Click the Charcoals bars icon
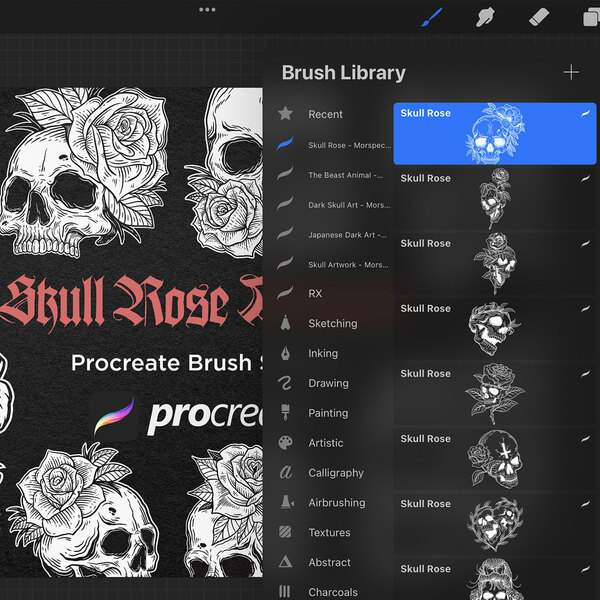Screen dimensions: 600x600 coord(284,591)
